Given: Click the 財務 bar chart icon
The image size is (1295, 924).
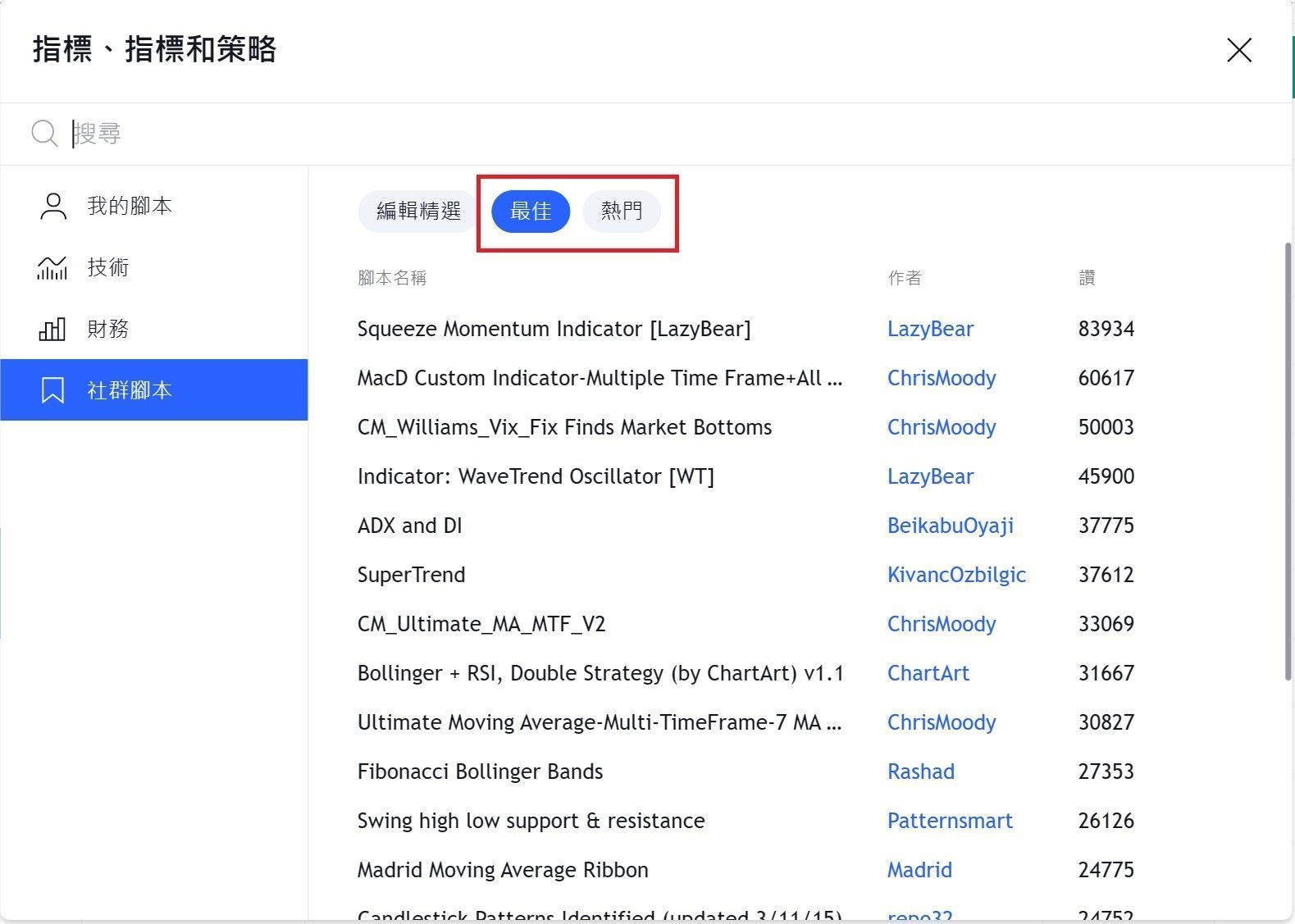Looking at the screenshot, I should (52, 330).
